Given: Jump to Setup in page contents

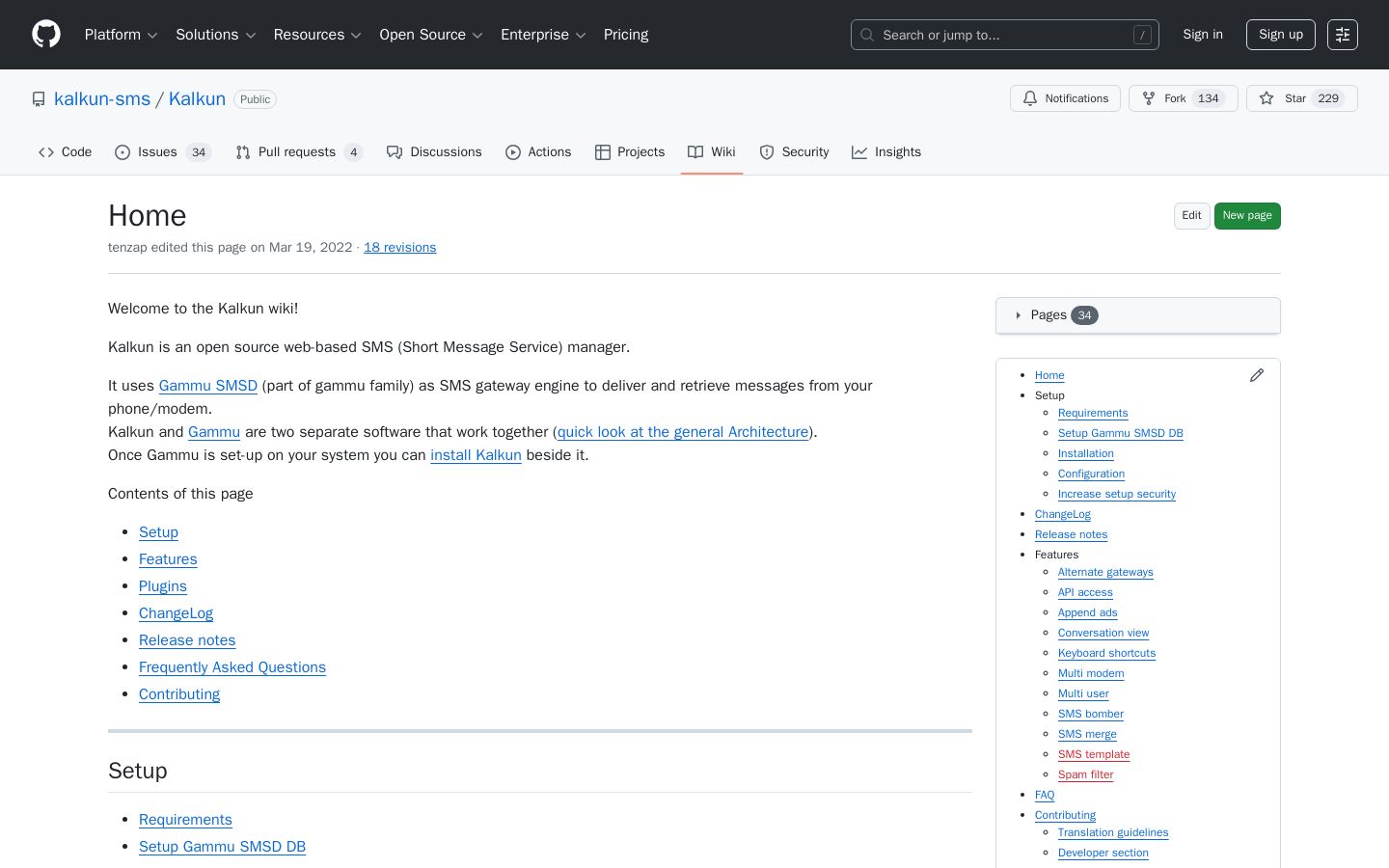Looking at the screenshot, I should [x=158, y=532].
